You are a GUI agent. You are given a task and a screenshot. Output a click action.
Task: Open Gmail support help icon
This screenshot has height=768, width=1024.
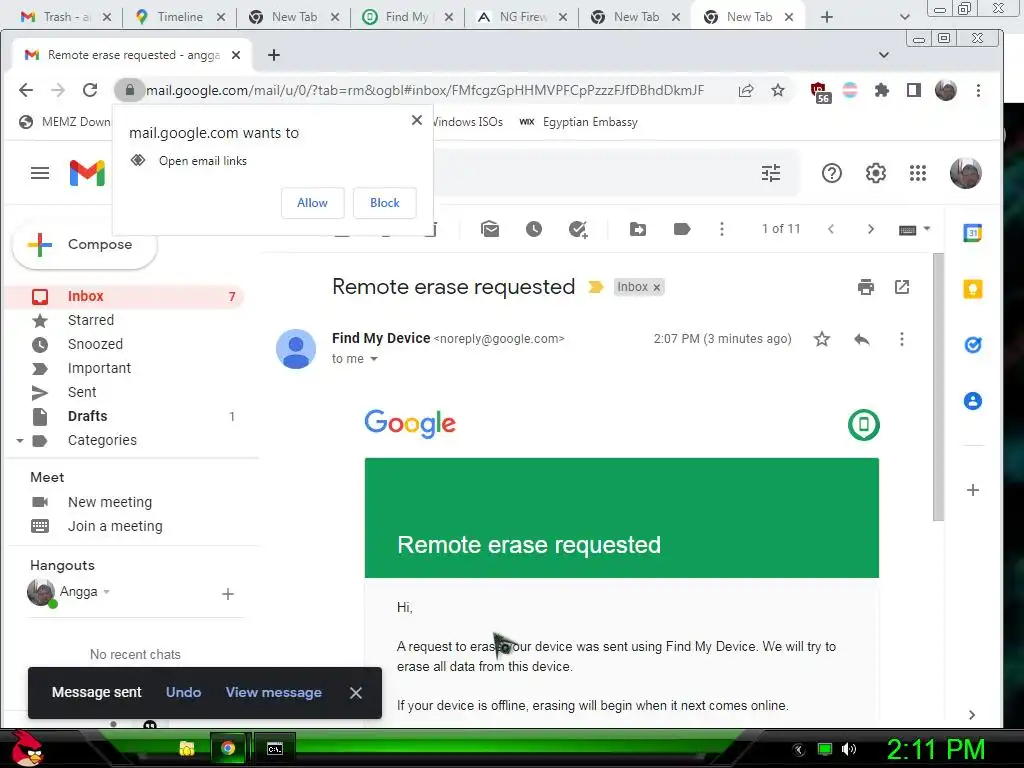pyautogui.click(x=831, y=173)
